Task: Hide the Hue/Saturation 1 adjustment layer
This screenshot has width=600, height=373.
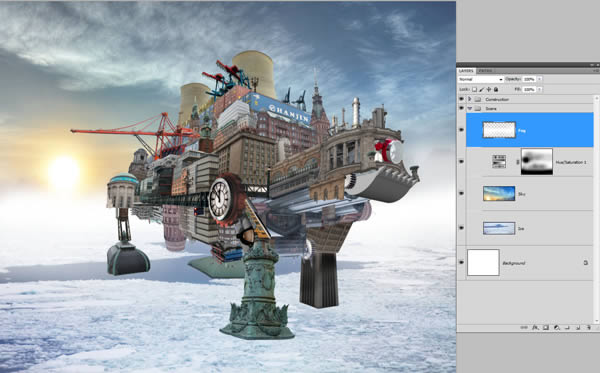Action: (x=461, y=162)
